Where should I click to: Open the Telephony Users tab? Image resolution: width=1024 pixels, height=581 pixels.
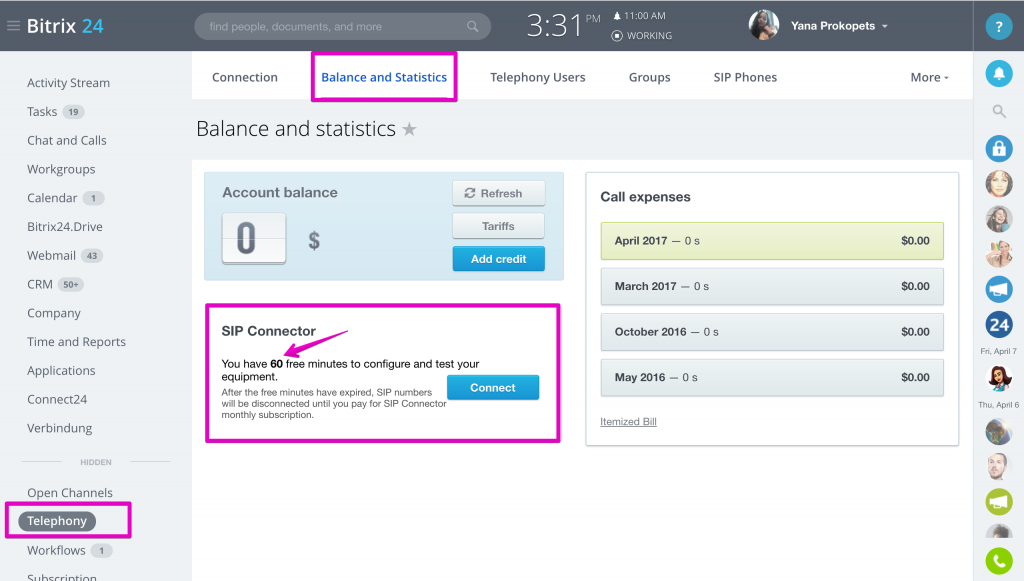(x=537, y=77)
